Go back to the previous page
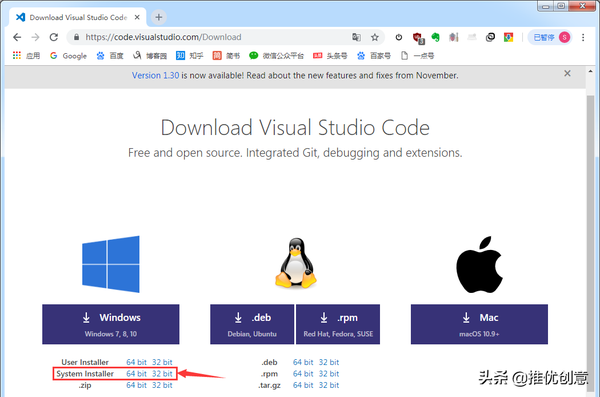Screen dimensions: 600x397 pos(17,37)
